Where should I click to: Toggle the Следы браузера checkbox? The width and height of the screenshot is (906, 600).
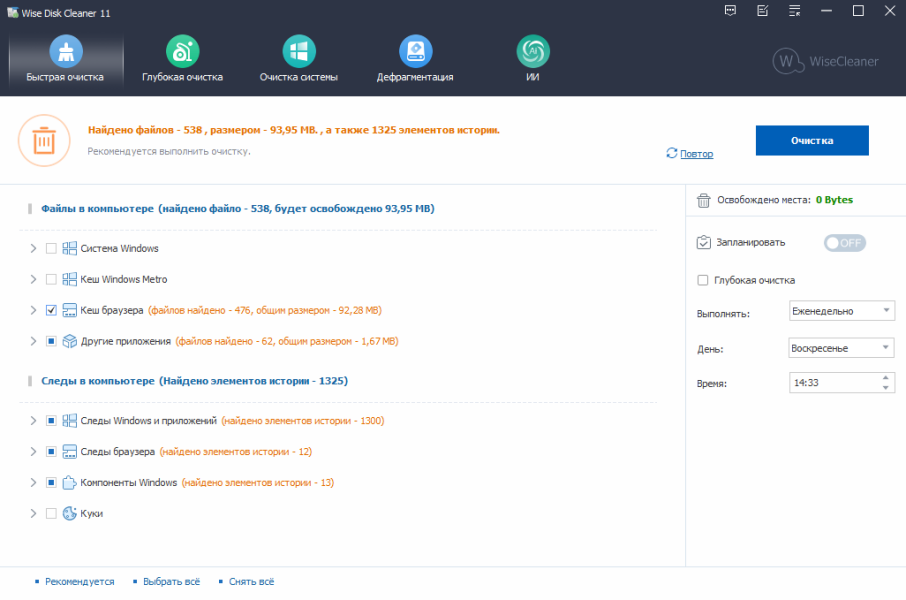click(x=51, y=451)
